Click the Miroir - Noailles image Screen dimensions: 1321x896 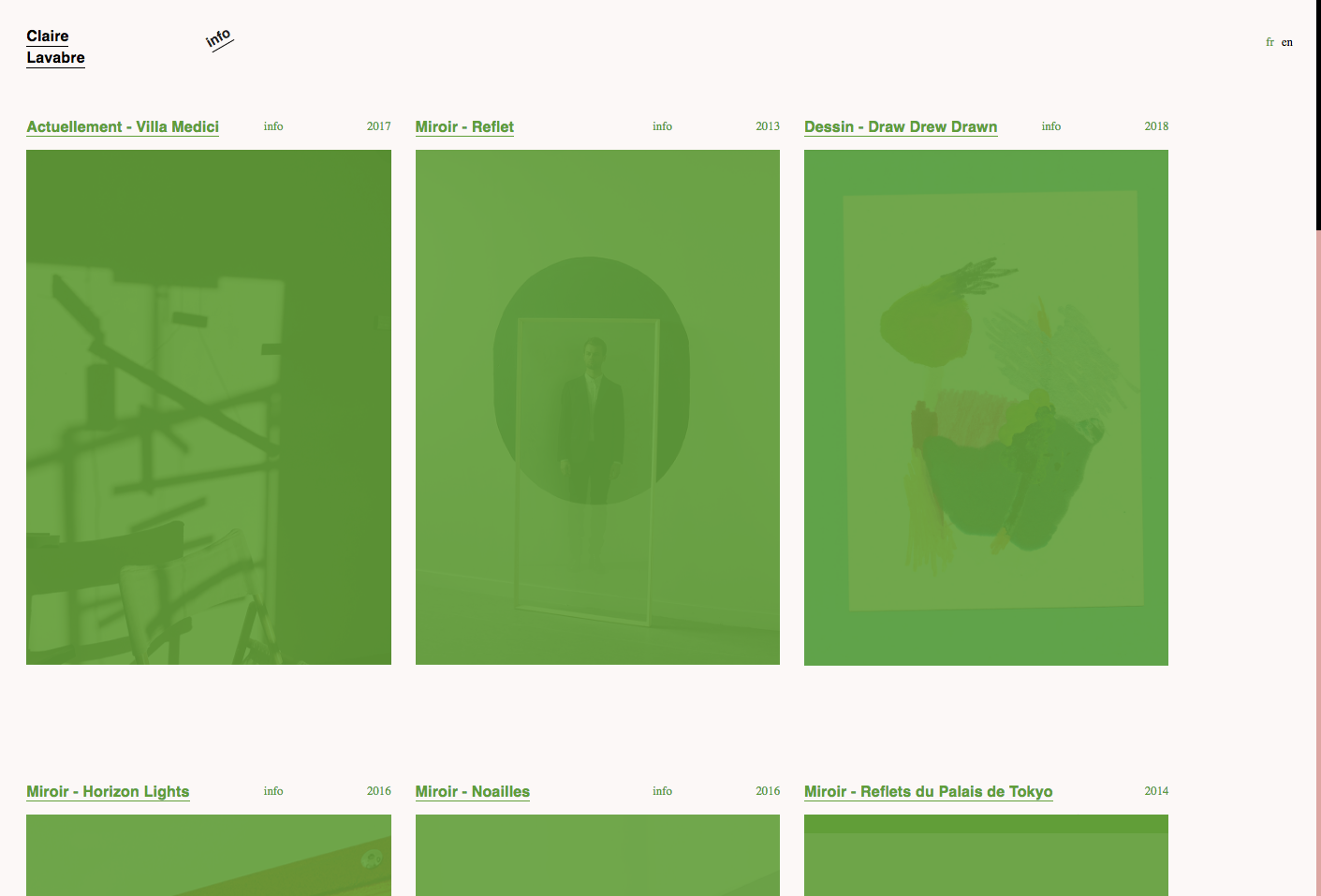pos(597,855)
